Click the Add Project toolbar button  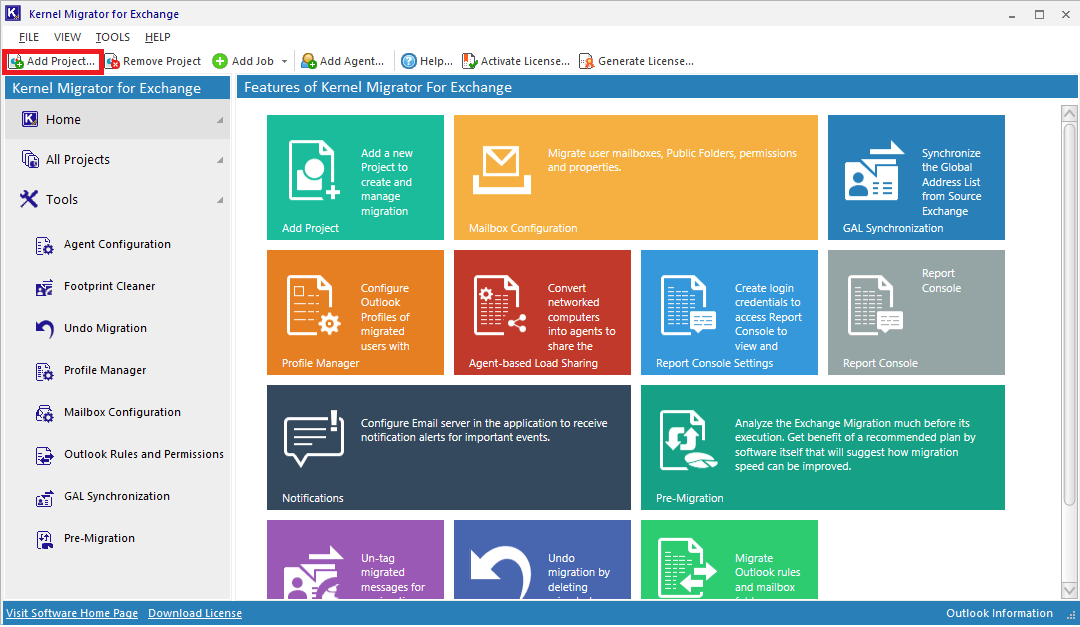click(x=52, y=61)
